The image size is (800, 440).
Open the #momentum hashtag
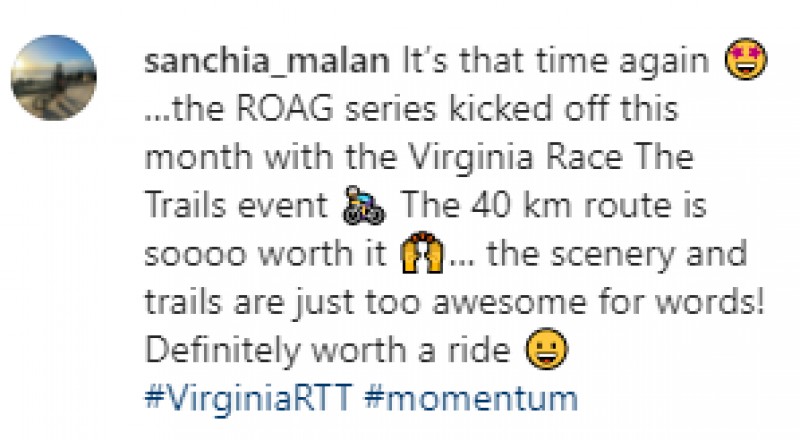tap(471, 398)
